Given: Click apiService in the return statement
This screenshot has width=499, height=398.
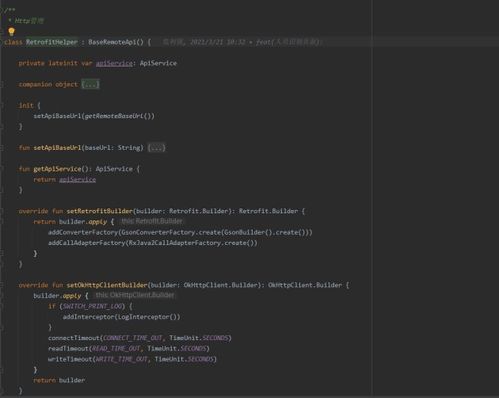Looking at the screenshot, I should tap(77, 180).
